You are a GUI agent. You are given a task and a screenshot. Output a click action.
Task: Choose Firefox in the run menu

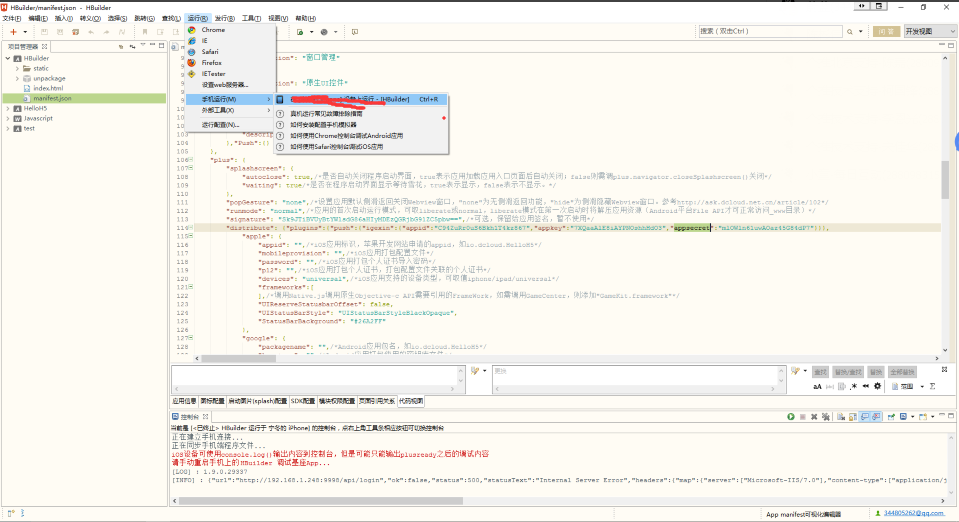tap(230, 62)
